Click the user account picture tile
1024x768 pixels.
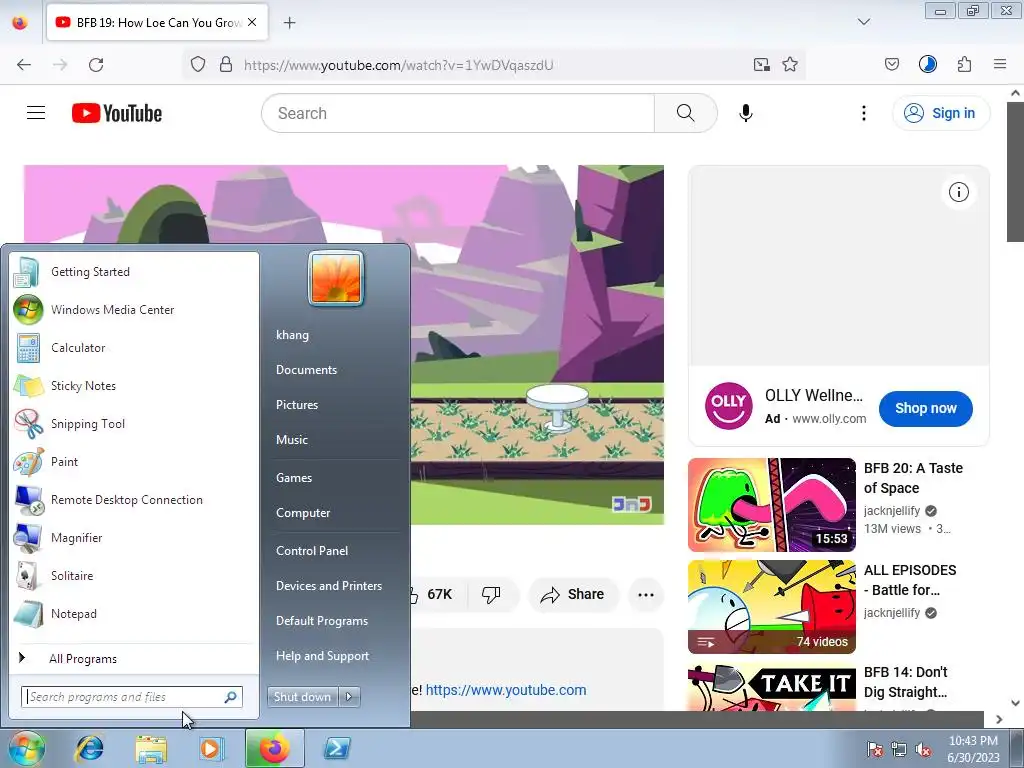pos(336,278)
